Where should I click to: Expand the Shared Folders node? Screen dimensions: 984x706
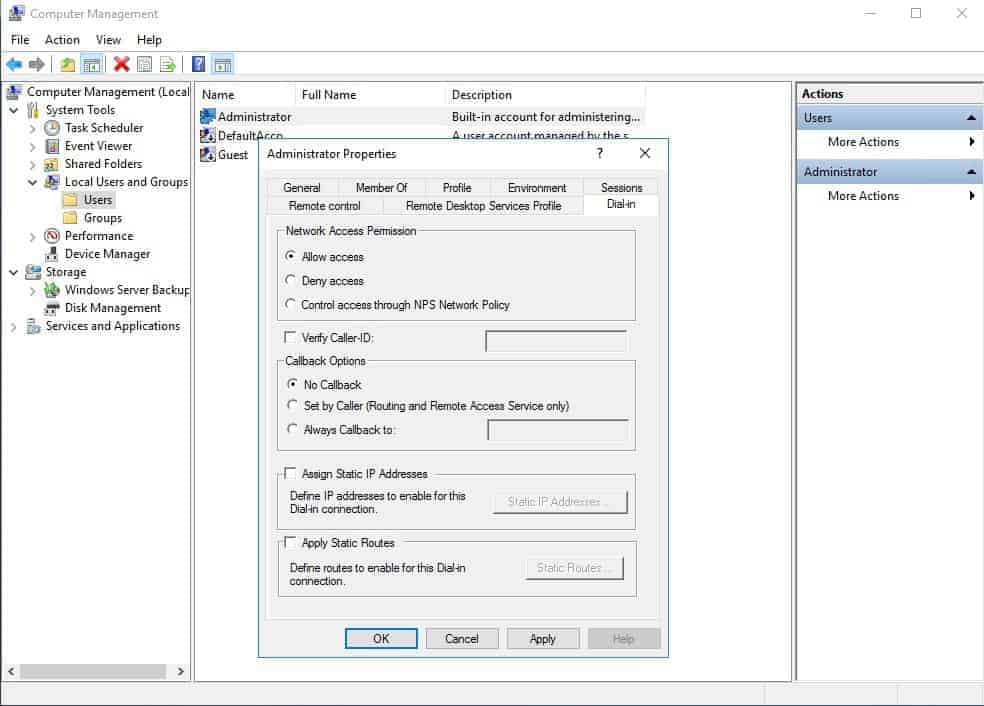(x=33, y=164)
